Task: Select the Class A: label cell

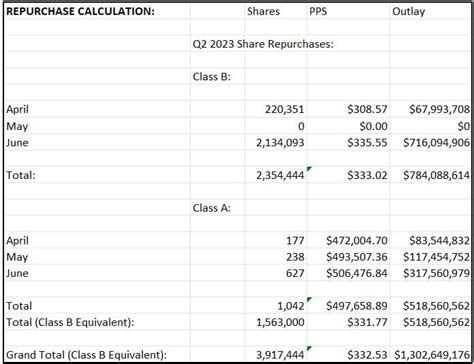Action: point(212,208)
